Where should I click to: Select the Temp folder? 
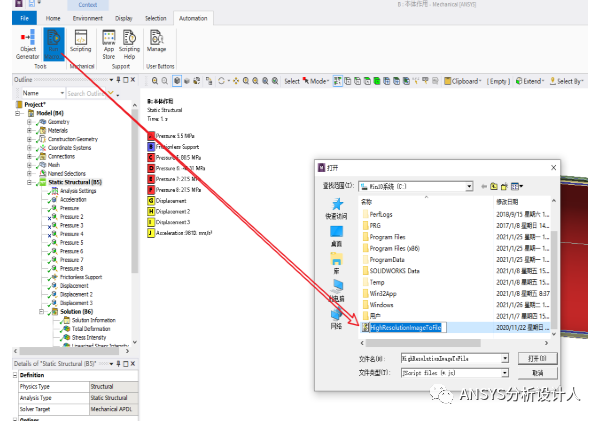(377, 282)
